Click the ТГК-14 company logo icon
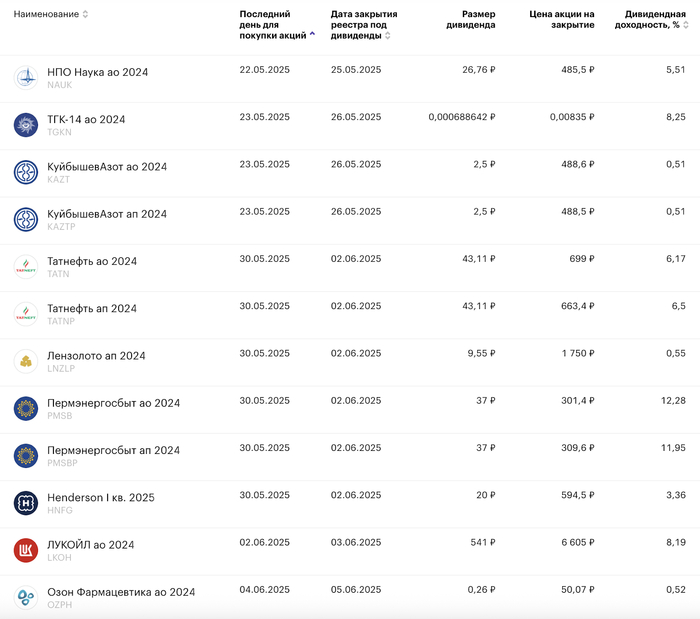The height and width of the screenshot is (619, 700). coord(26,125)
